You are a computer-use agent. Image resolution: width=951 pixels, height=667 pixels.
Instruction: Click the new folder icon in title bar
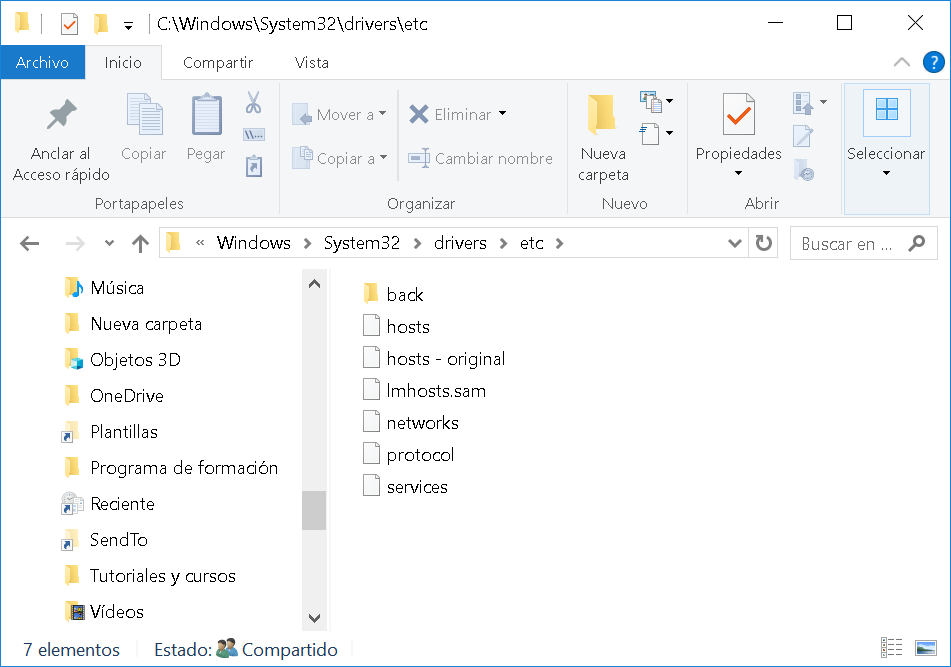[101, 24]
